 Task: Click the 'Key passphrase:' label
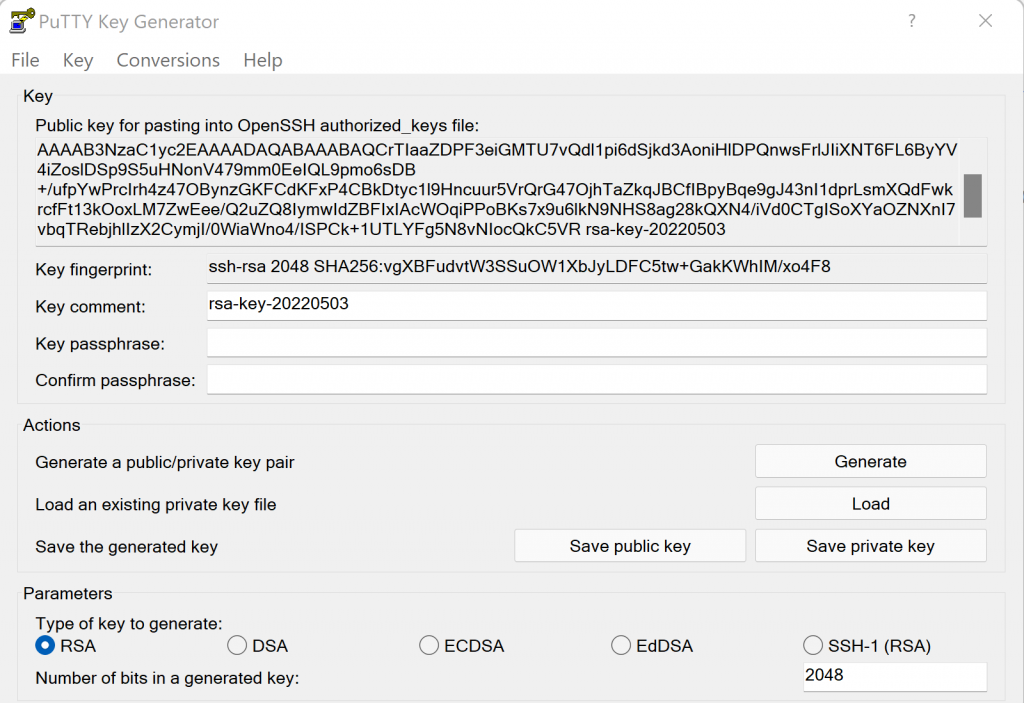click(100, 344)
